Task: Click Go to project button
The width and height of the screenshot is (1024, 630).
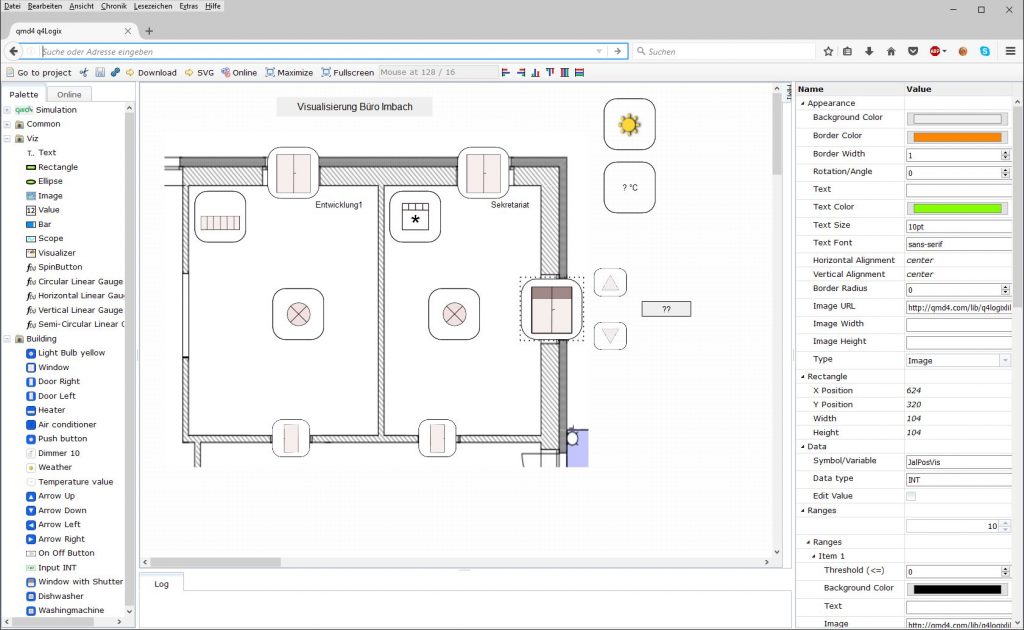Action: click(38, 72)
